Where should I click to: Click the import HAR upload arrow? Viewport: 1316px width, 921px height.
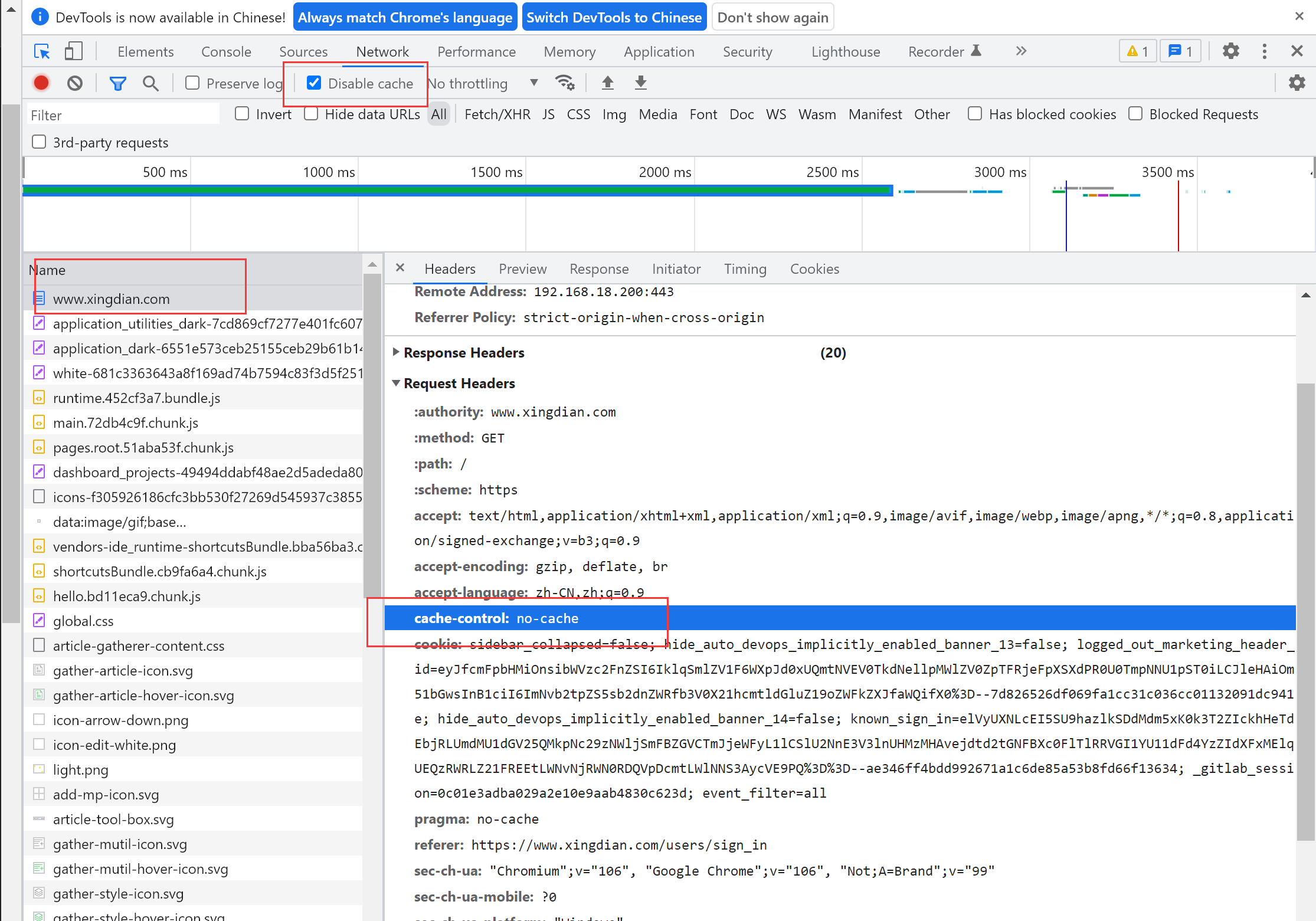tap(607, 83)
